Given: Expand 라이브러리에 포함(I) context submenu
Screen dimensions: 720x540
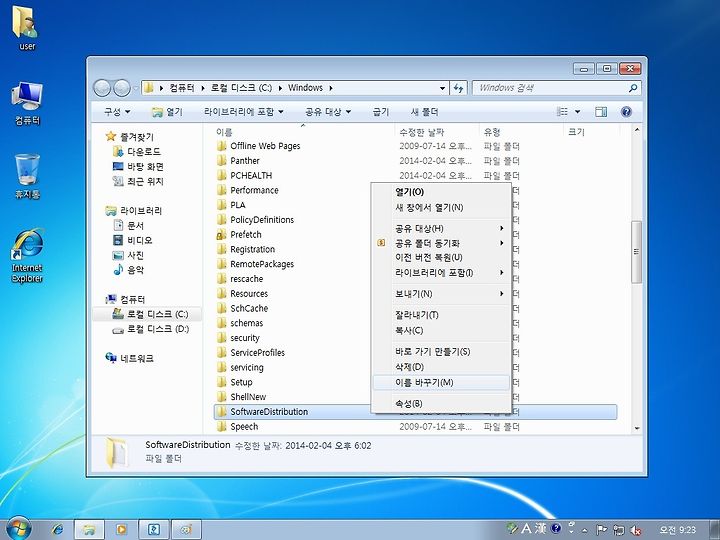Looking at the screenshot, I should coord(442,272).
